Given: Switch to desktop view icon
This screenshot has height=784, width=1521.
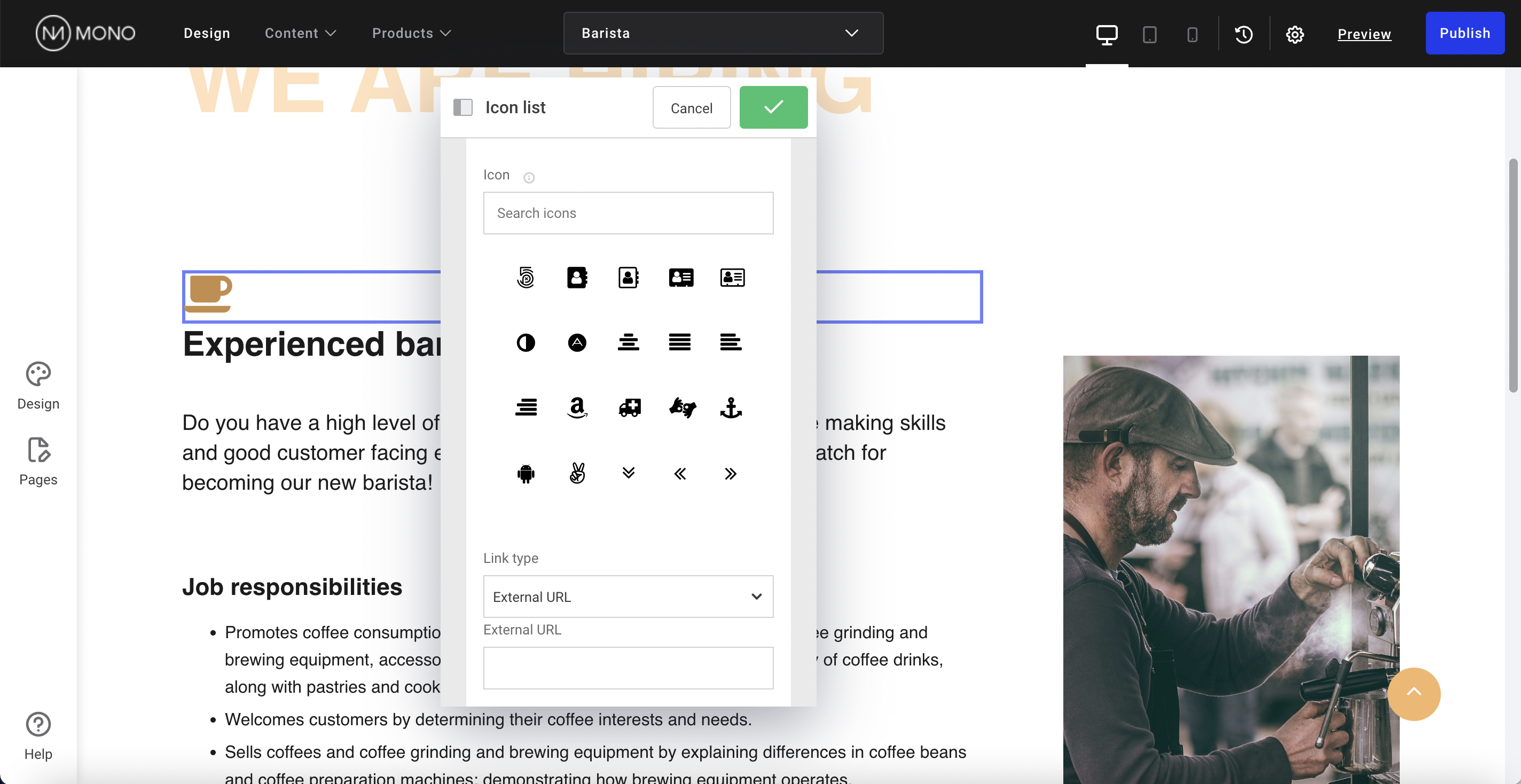Looking at the screenshot, I should click(x=1107, y=34).
